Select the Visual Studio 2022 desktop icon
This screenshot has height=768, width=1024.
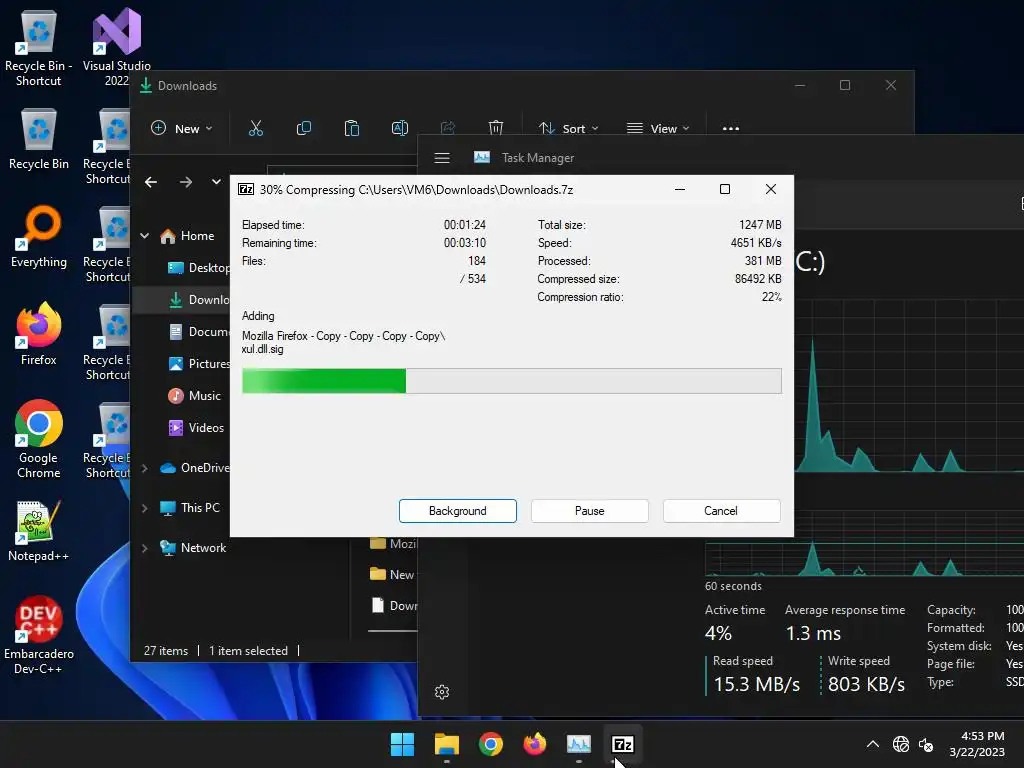pos(116,47)
